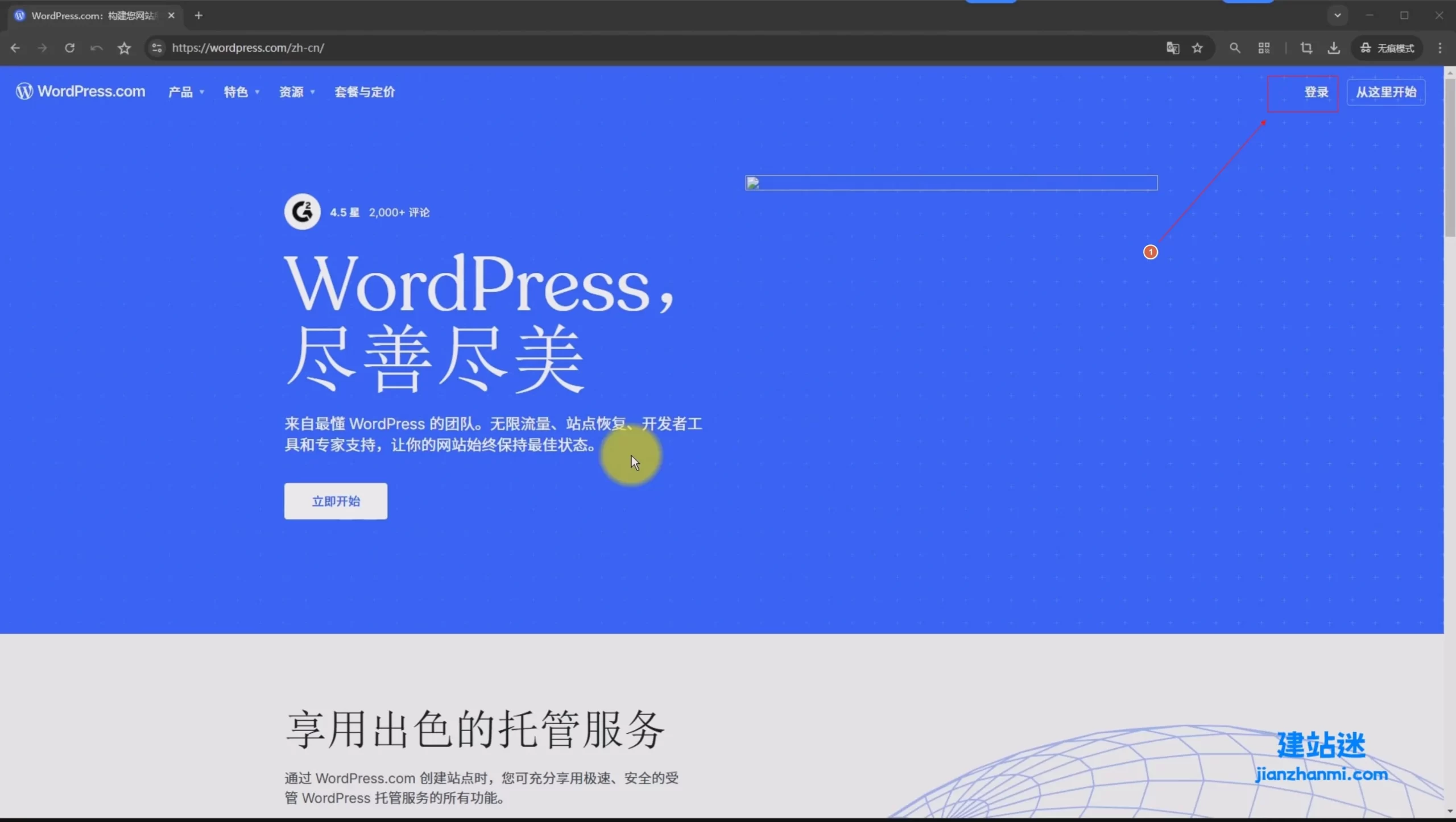Reload the WordPress page
This screenshot has height=822, width=1456.
[69, 48]
